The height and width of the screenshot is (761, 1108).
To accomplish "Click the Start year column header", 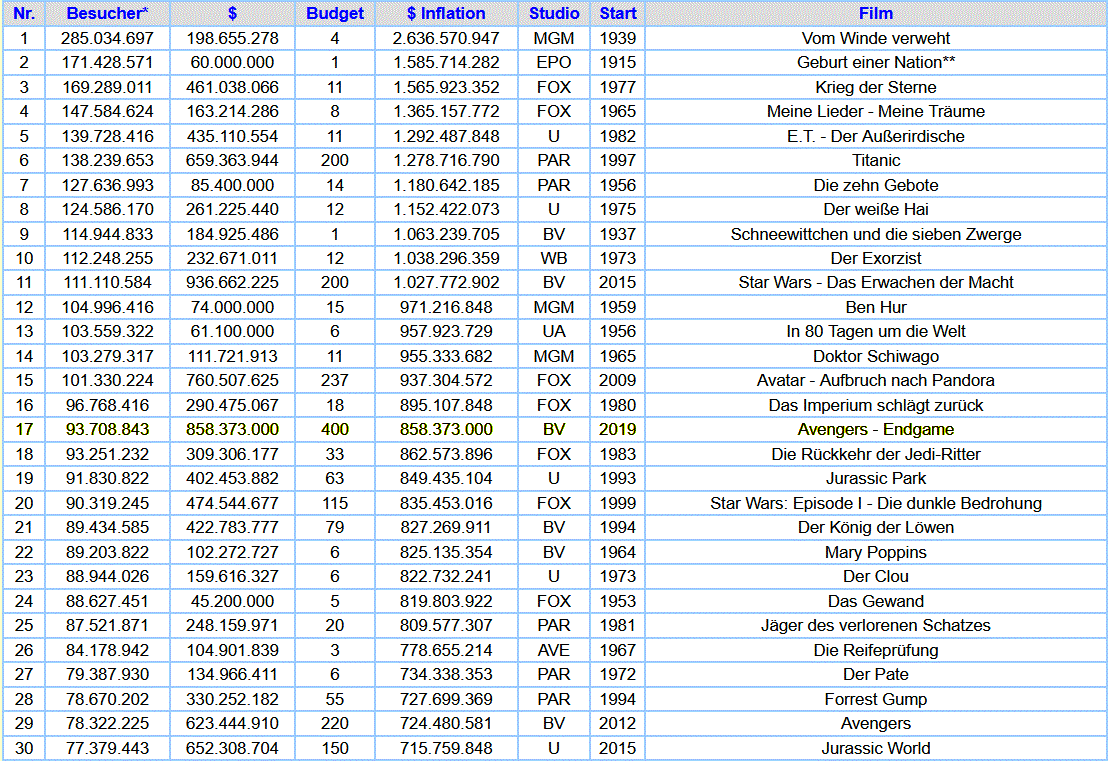I will click(618, 14).
